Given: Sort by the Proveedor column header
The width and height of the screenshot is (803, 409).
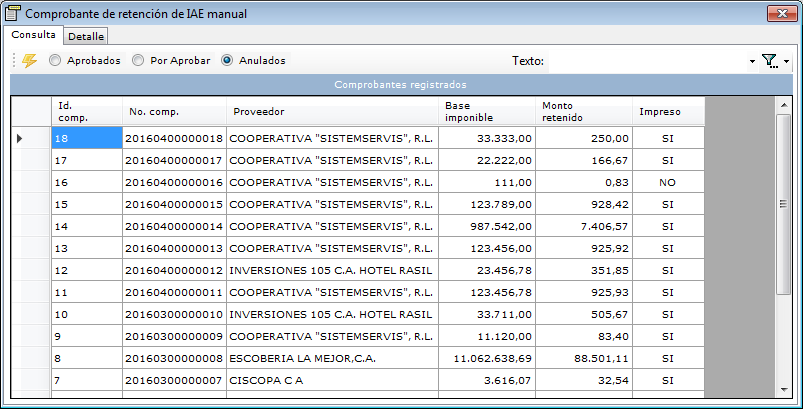Looking at the screenshot, I should click(x=332, y=112).
